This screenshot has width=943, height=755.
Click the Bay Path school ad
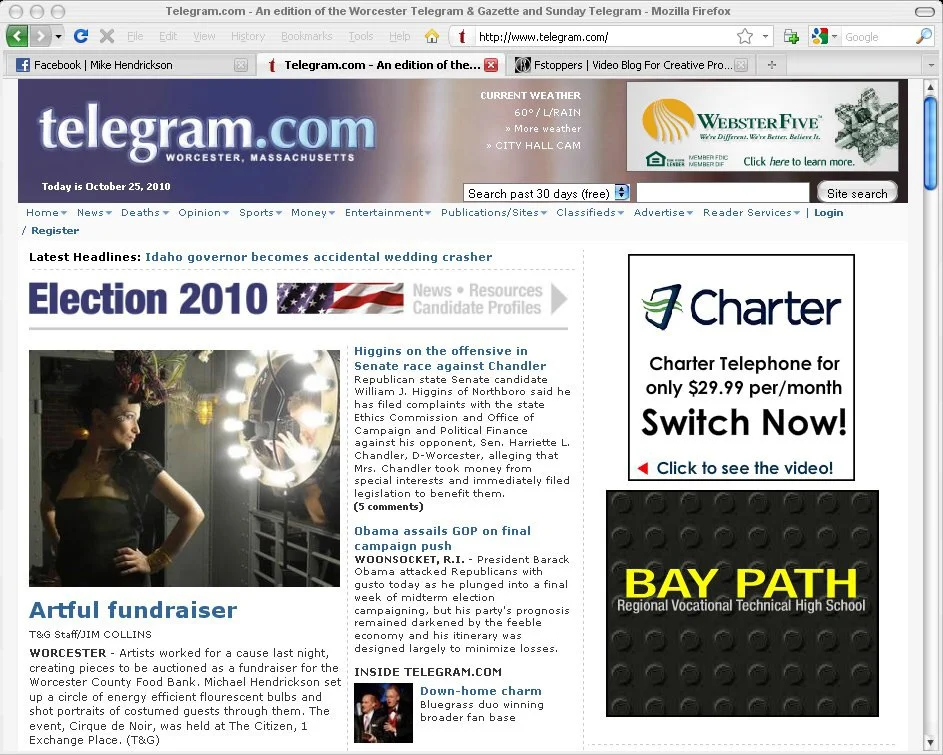pyautogui.click(x=742, y=603)
